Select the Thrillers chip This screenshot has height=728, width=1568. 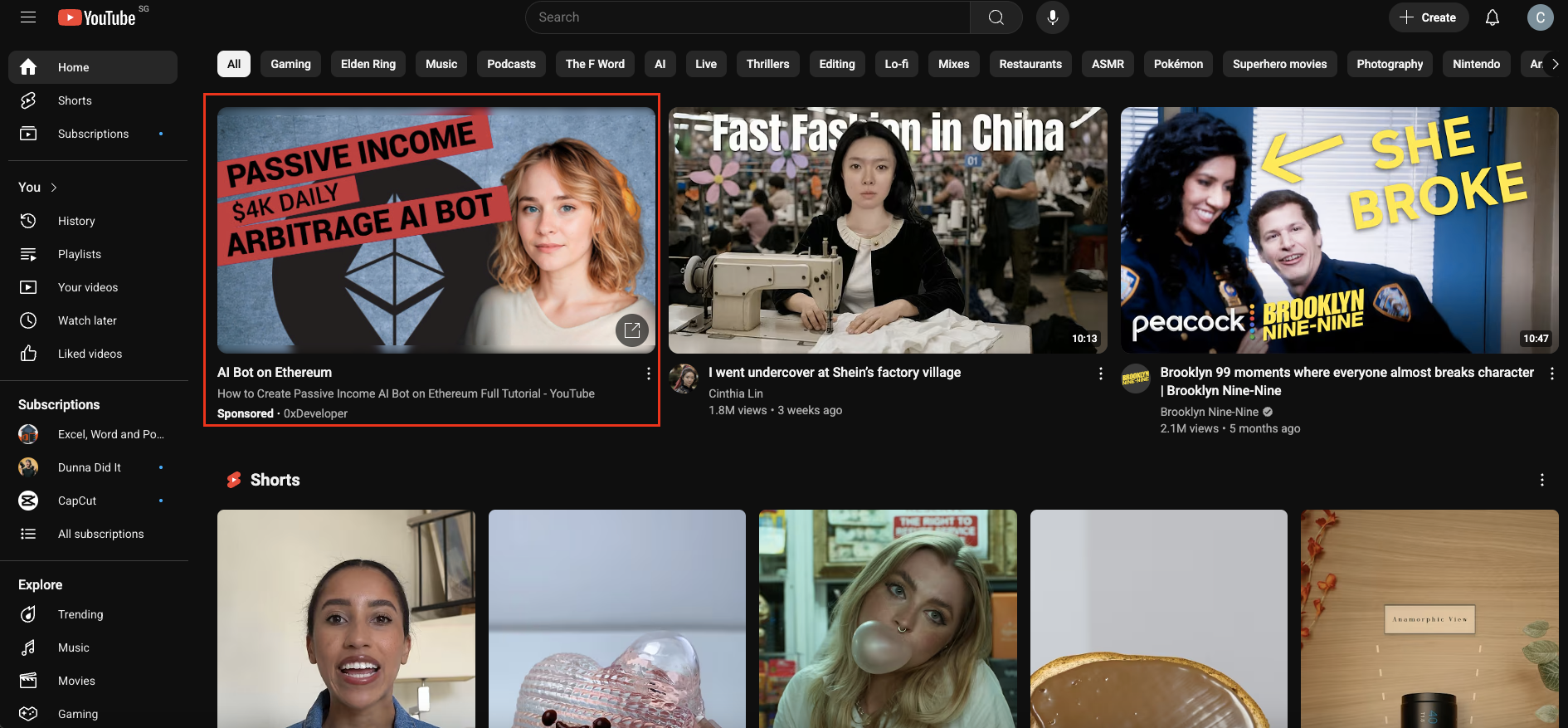click(768, 64)
